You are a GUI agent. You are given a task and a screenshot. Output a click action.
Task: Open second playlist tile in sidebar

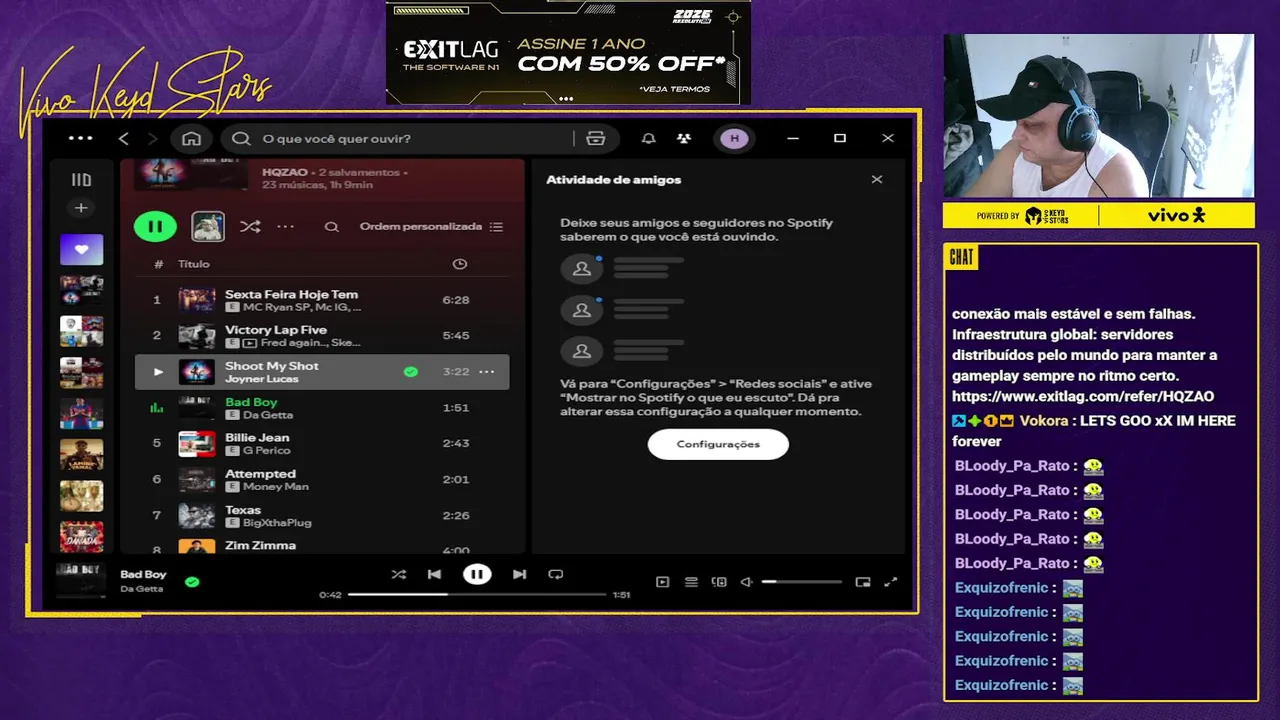81,290
